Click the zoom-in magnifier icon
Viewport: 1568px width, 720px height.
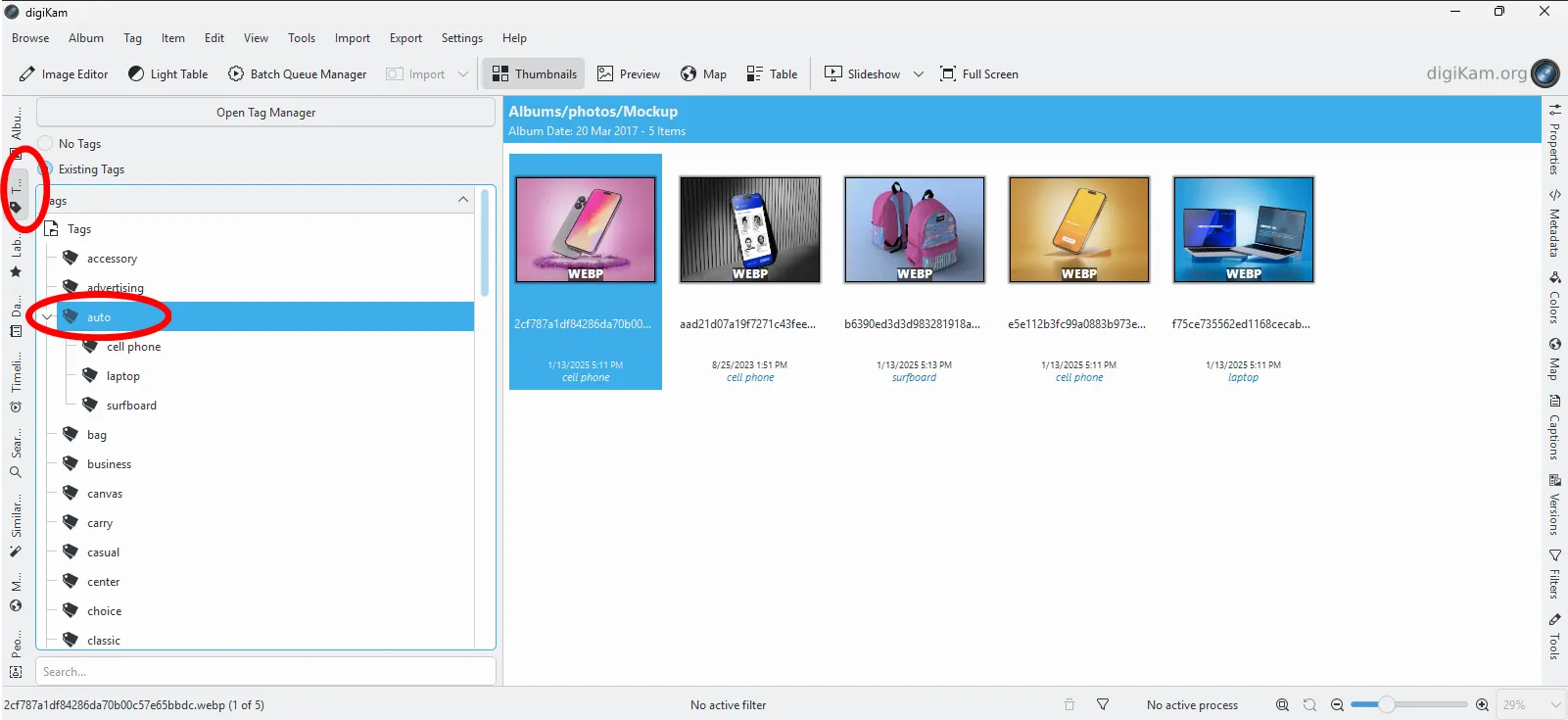(x=1482, y=705)
